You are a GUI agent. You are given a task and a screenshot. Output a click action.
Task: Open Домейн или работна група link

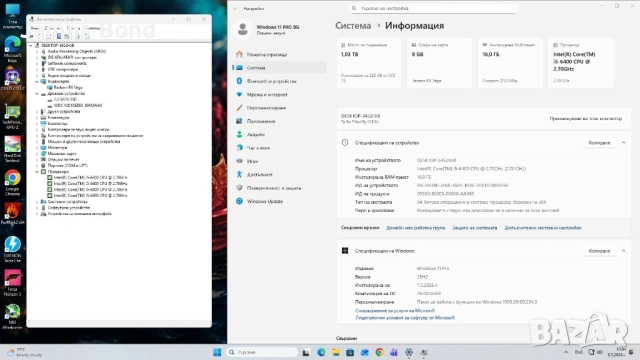pyautogui.click(x=416, y=228)
